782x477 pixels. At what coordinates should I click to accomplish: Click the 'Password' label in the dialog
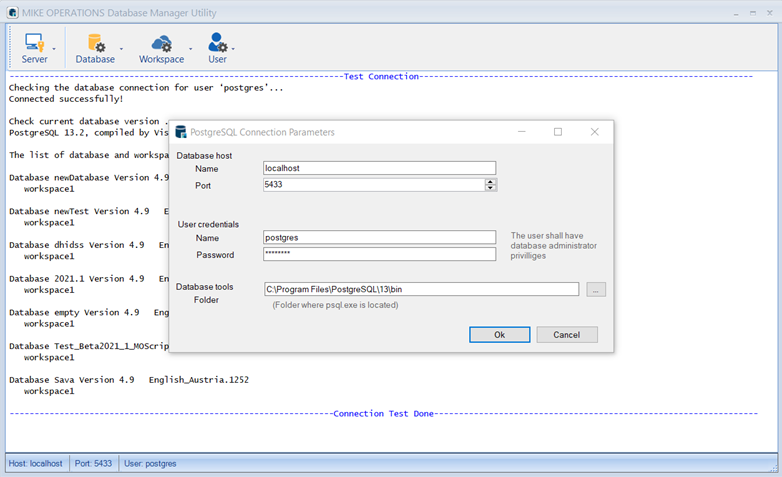click(215, 255)
